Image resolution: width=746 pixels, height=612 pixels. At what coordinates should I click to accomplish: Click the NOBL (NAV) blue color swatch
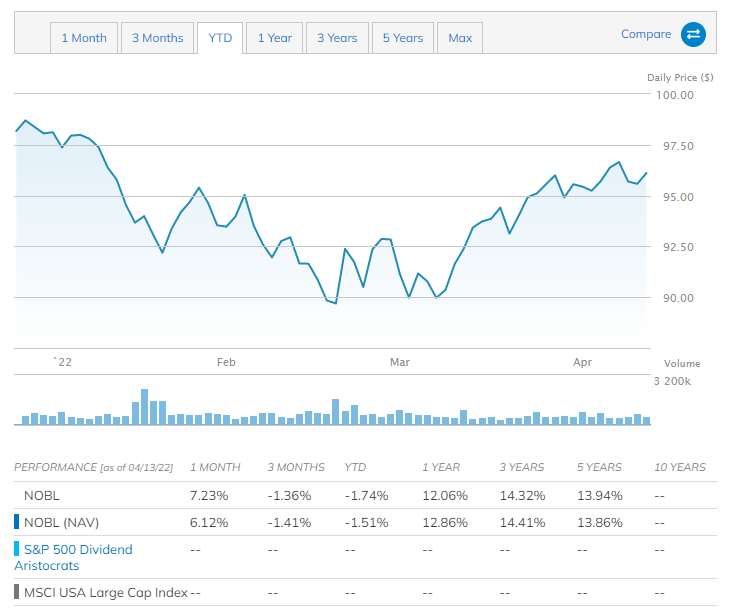[17, 522]
